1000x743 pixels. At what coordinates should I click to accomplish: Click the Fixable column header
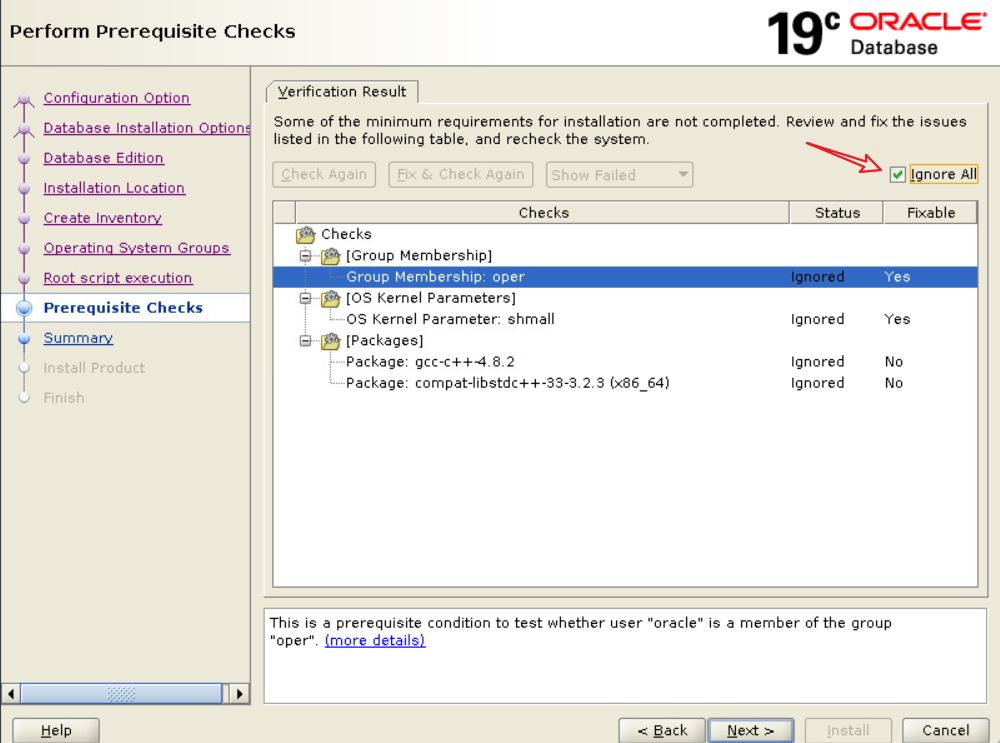click(930, 212)
